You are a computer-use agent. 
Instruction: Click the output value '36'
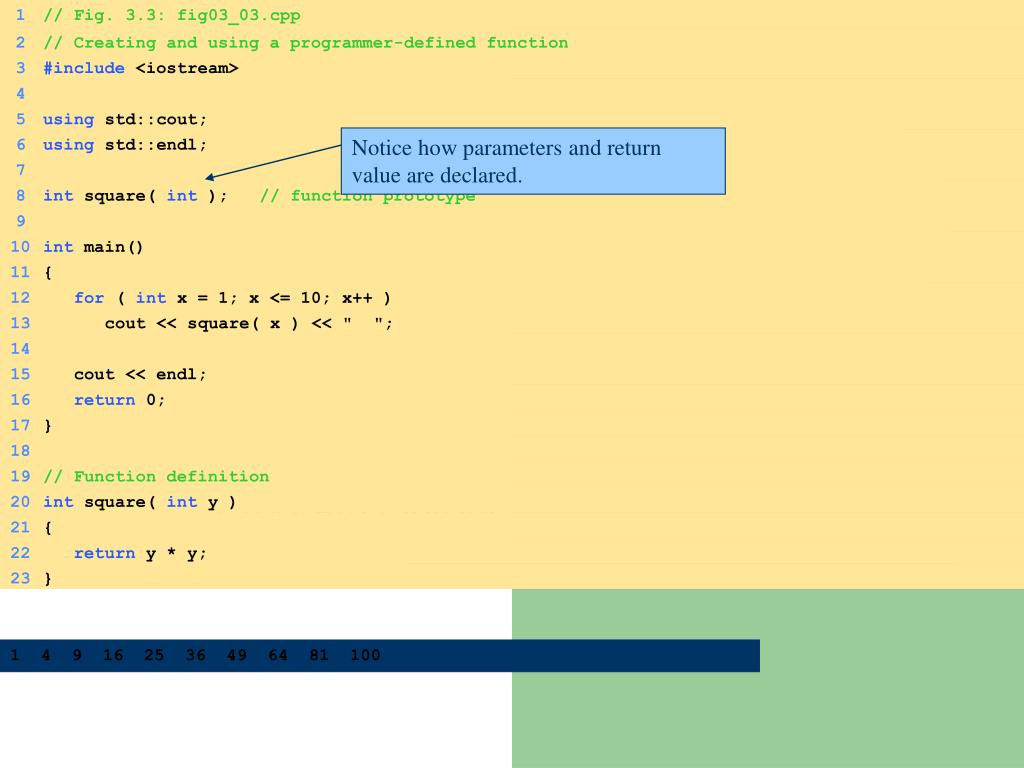pos(195,655)
